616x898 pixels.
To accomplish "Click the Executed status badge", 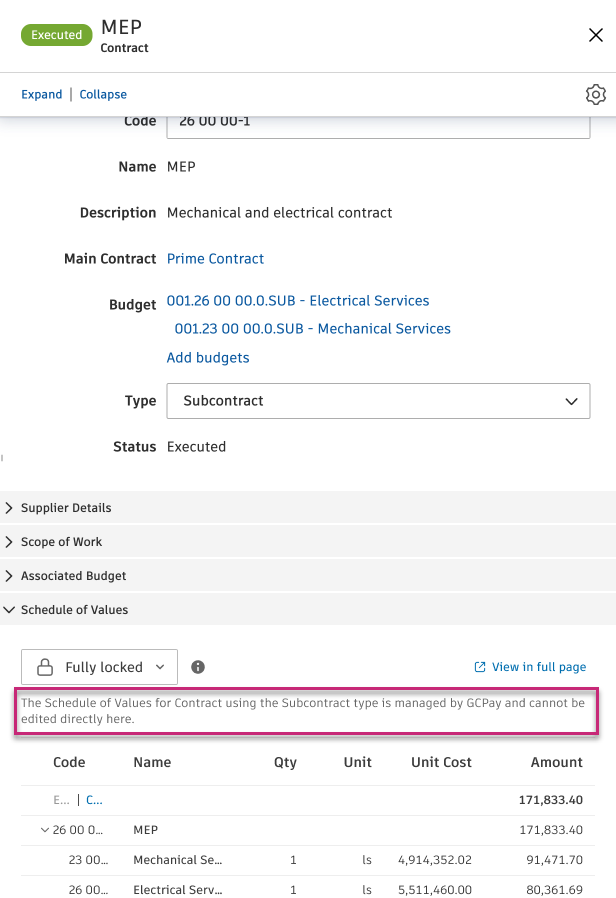I will click(56, 34).
